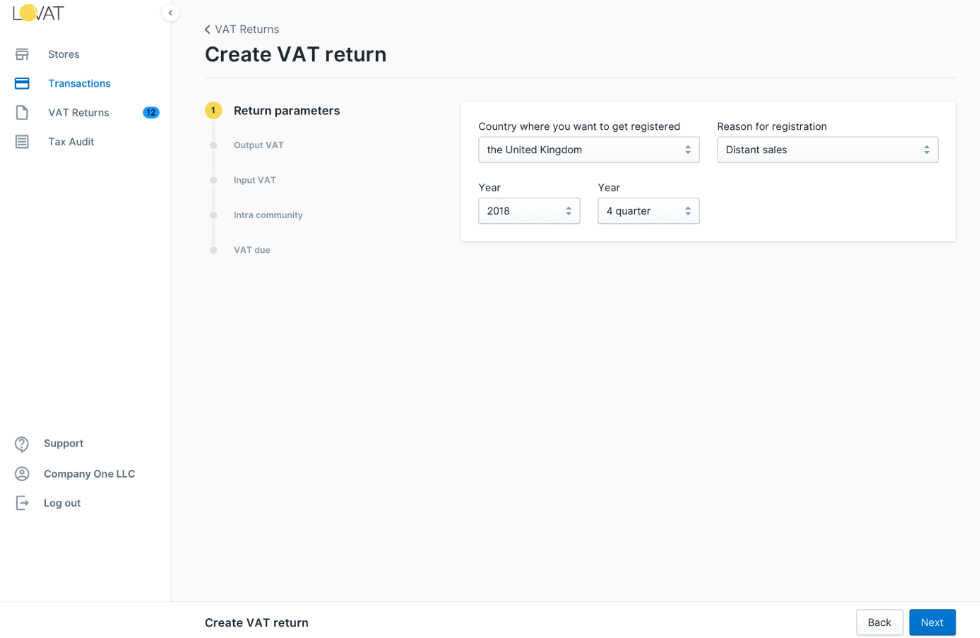
Task: Click the Transactions card icon
Action: click(x=22, y=83)
